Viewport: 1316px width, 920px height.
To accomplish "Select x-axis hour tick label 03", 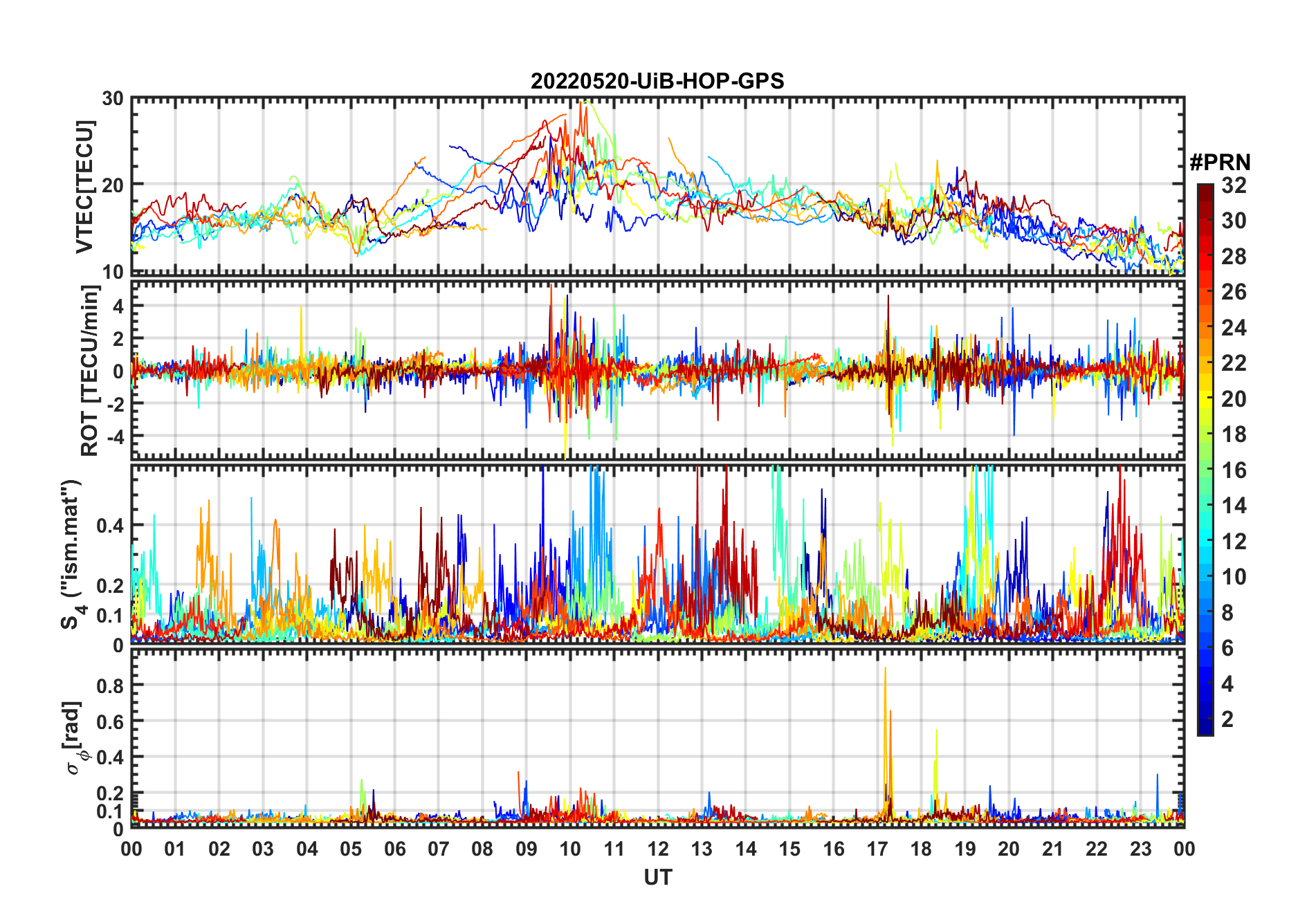I will 263,849.
